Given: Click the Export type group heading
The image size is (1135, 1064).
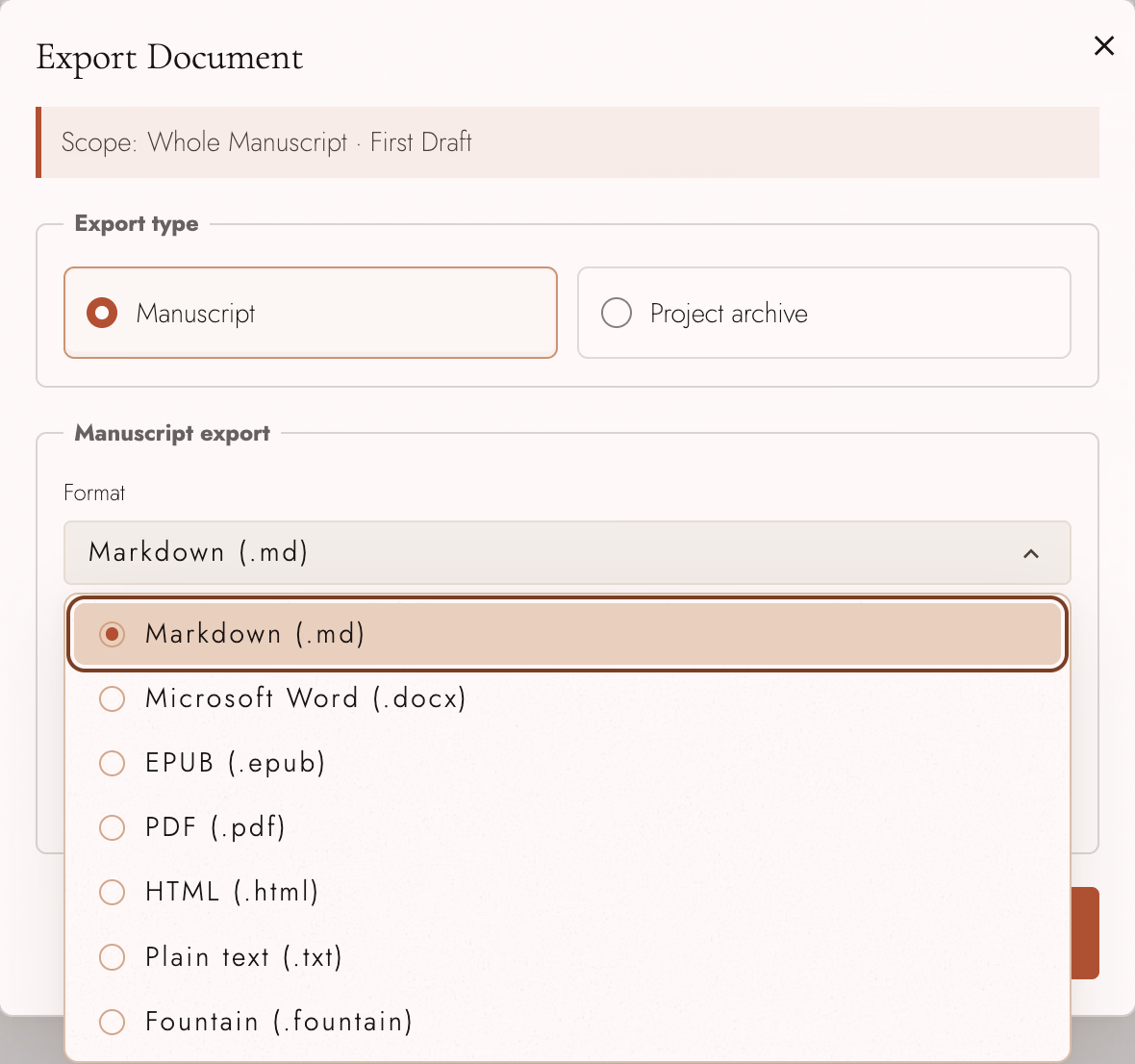Looking at the screenshot, I should pyautogui.click(x=136, y=223).
